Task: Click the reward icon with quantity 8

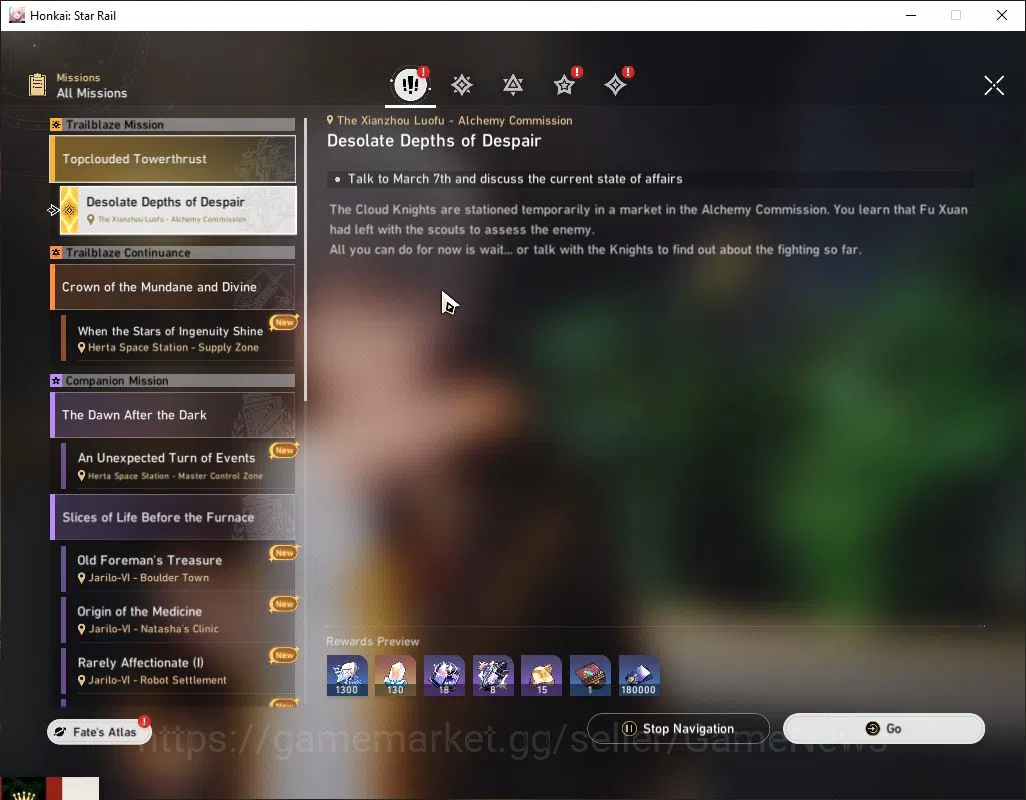Action: click(x=493, y=675)
